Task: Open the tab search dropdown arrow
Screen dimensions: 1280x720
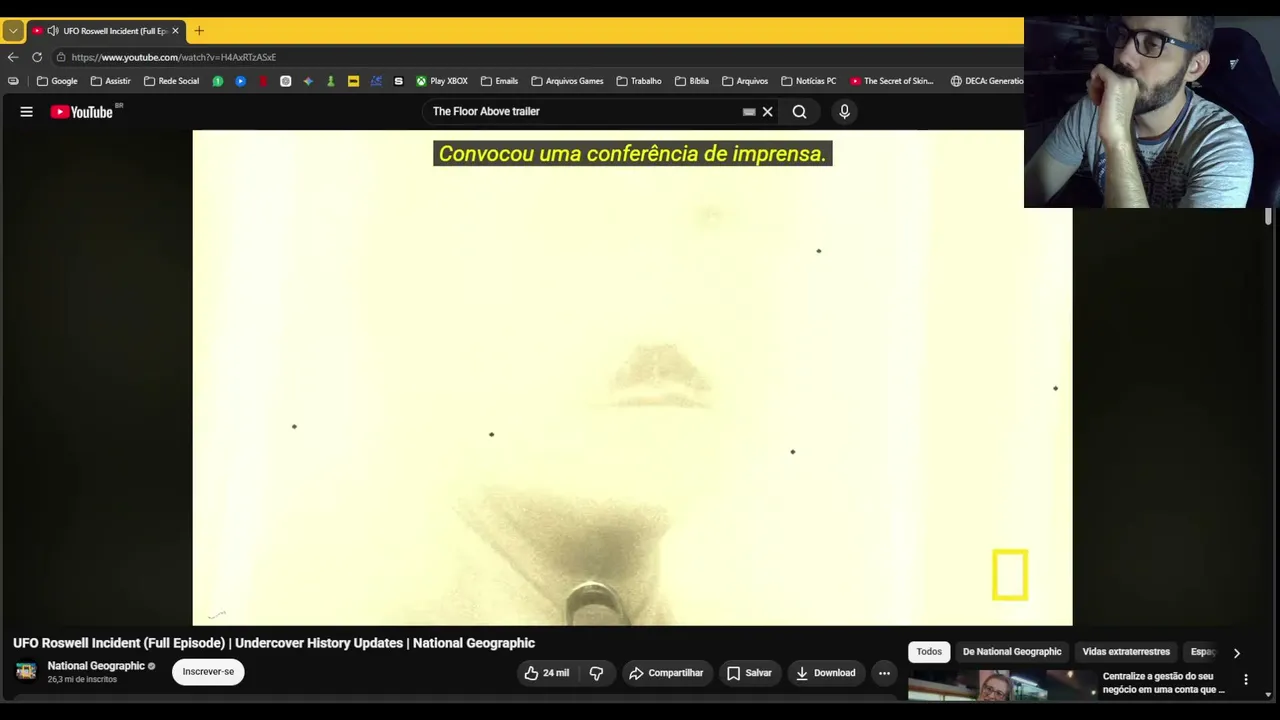Action: click(x=13, y=31)
